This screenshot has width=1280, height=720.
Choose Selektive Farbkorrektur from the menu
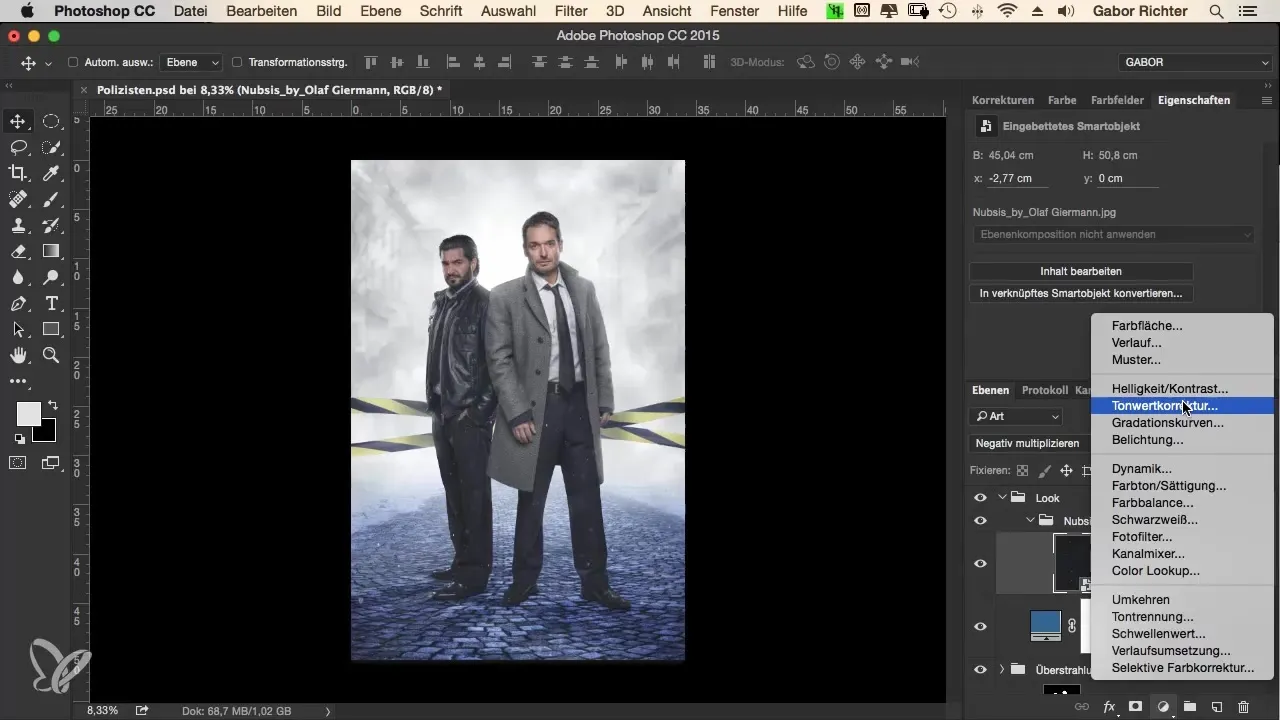1182,668
